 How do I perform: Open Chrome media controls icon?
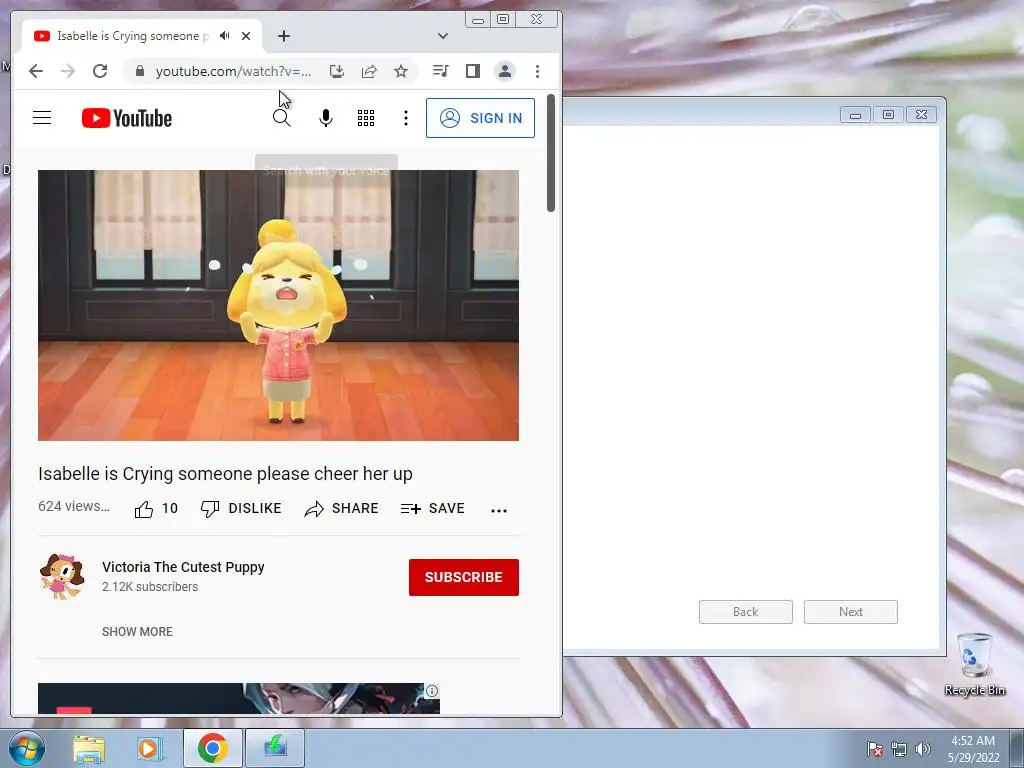tap(441, 71)
